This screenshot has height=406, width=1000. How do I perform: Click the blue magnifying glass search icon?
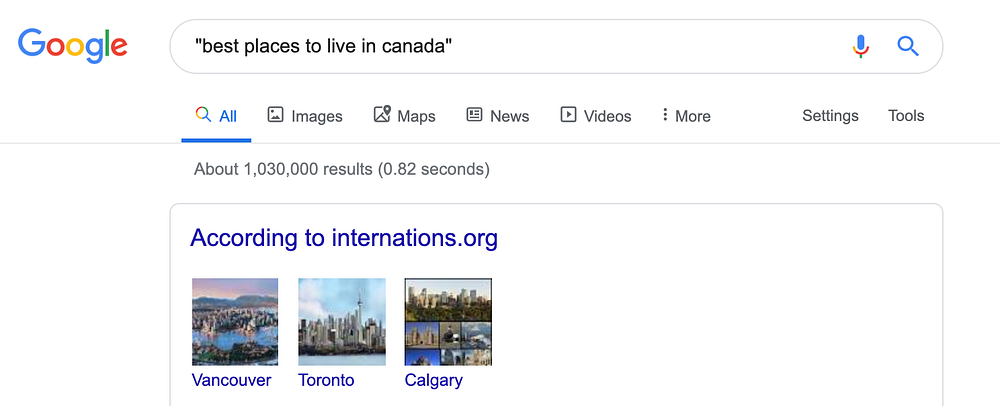point(908,46)
